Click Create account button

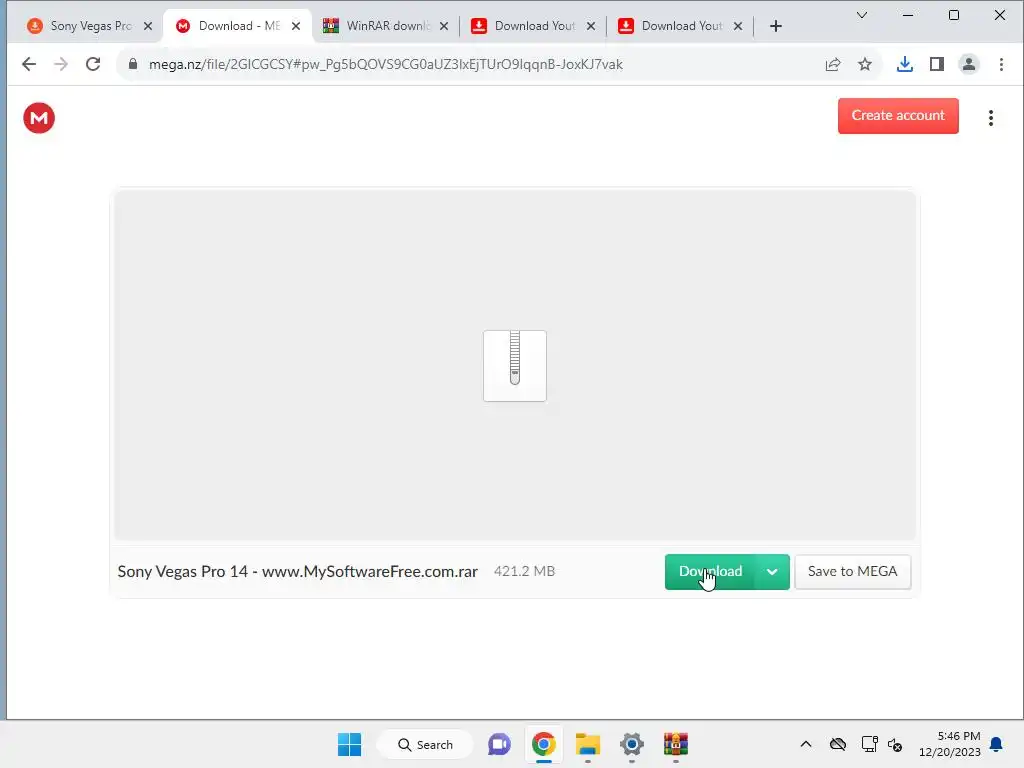pos(898,116)
